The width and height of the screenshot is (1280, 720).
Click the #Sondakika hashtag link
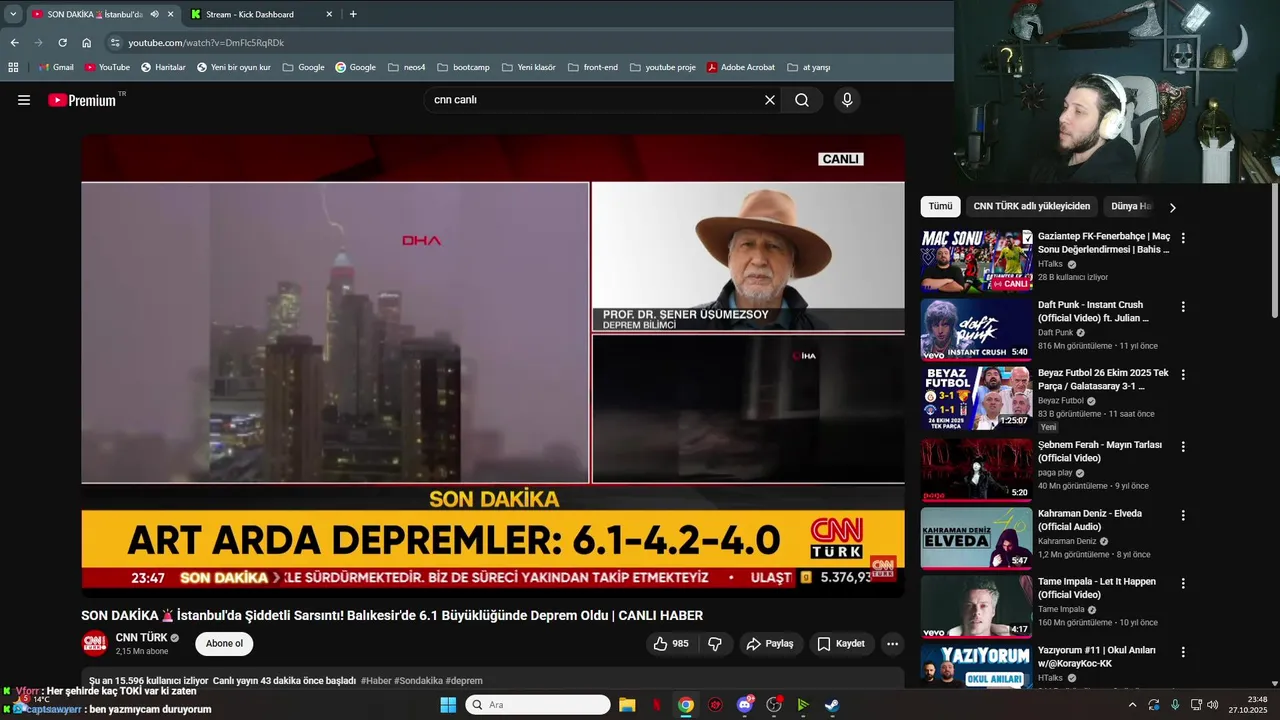[418, 681]
